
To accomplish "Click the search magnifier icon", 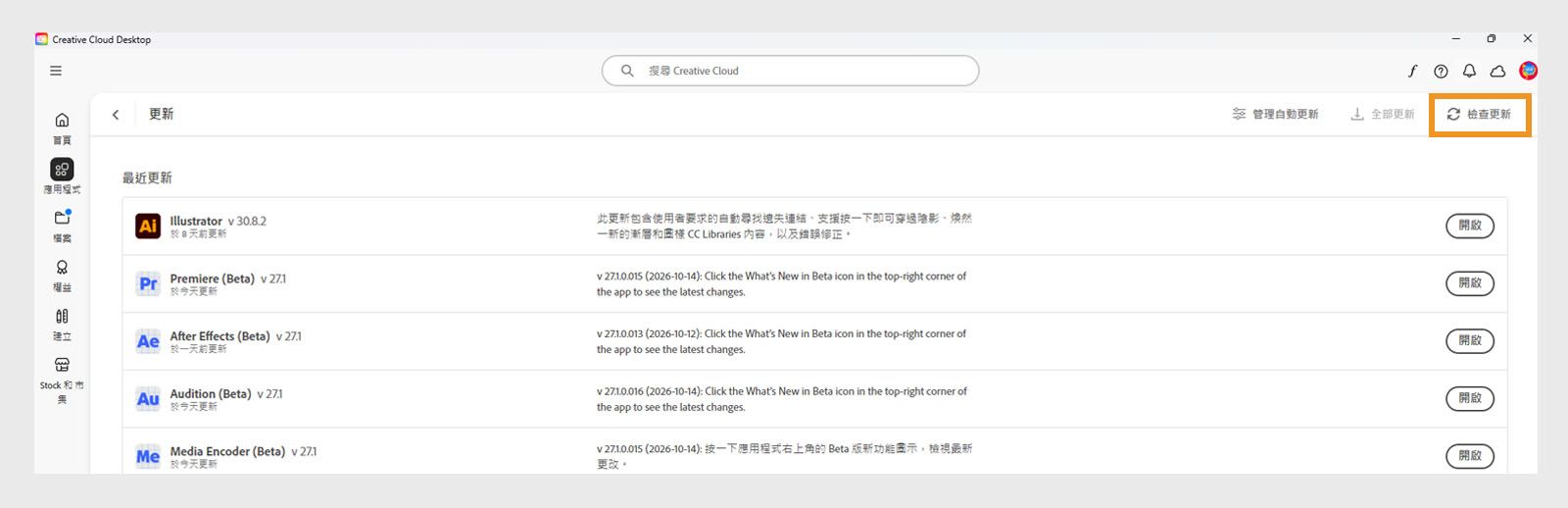I will coord(627,71).
